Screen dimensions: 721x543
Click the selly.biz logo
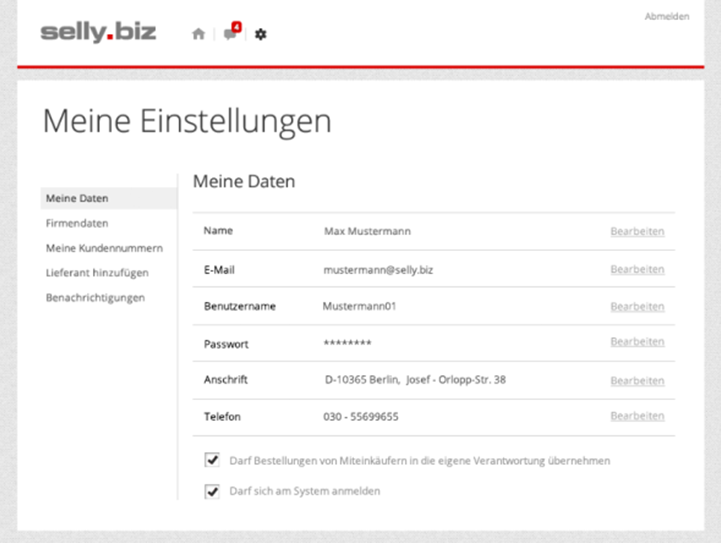(x=98, y=32)
